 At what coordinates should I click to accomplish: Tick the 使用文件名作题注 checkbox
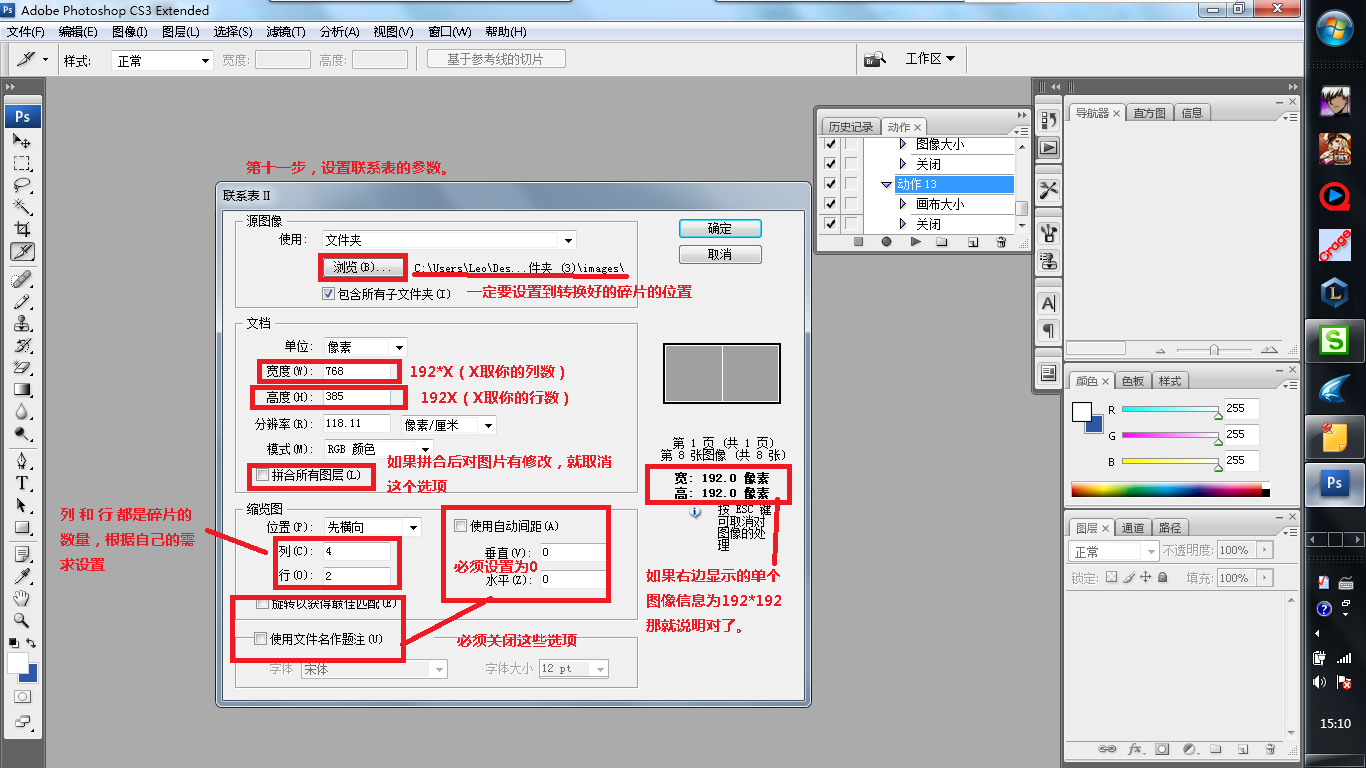point(261,639)
